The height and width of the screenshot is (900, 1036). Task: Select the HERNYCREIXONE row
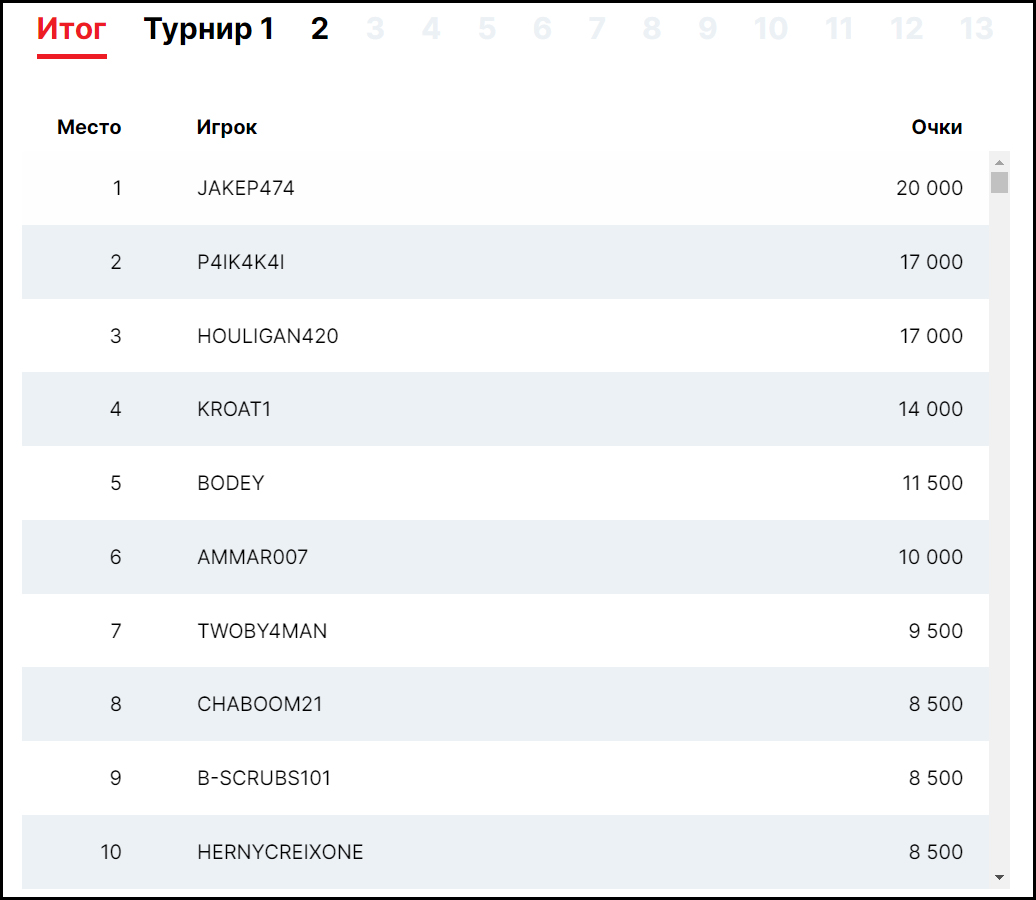point(280,852)
